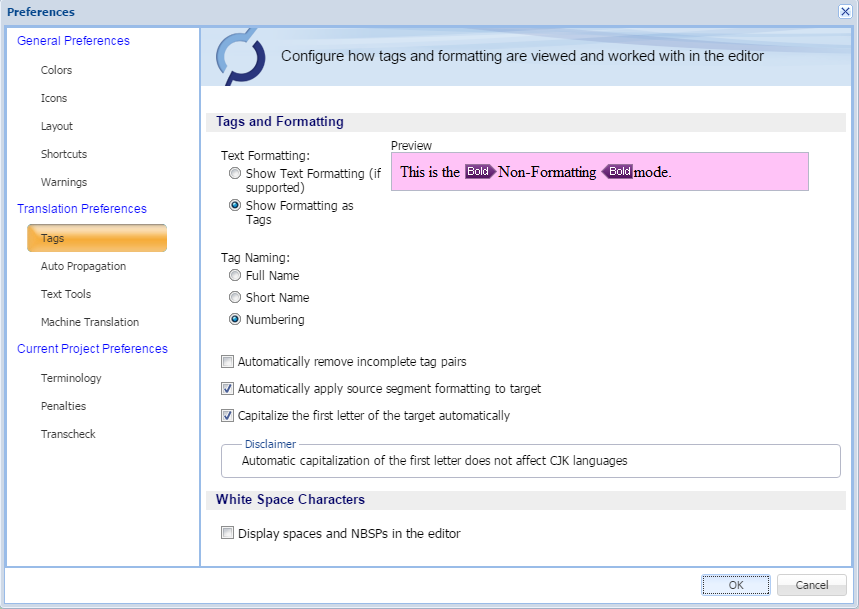Click the application logo in header

point(240,57)
